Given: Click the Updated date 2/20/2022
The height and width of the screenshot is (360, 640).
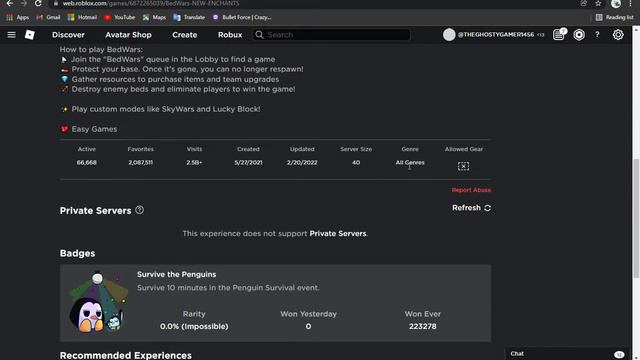Looking at the screenshot, I should pyautogui.click(x=302, y=162).
